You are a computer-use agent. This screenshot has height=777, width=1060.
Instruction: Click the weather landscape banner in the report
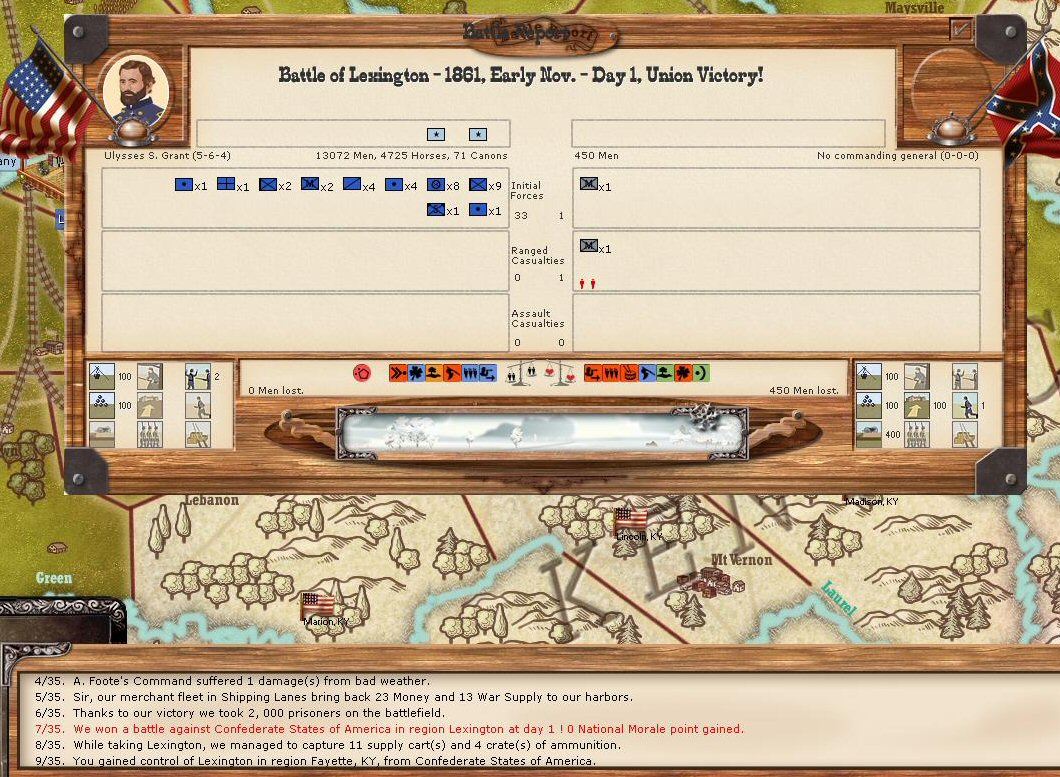[543, 434]
